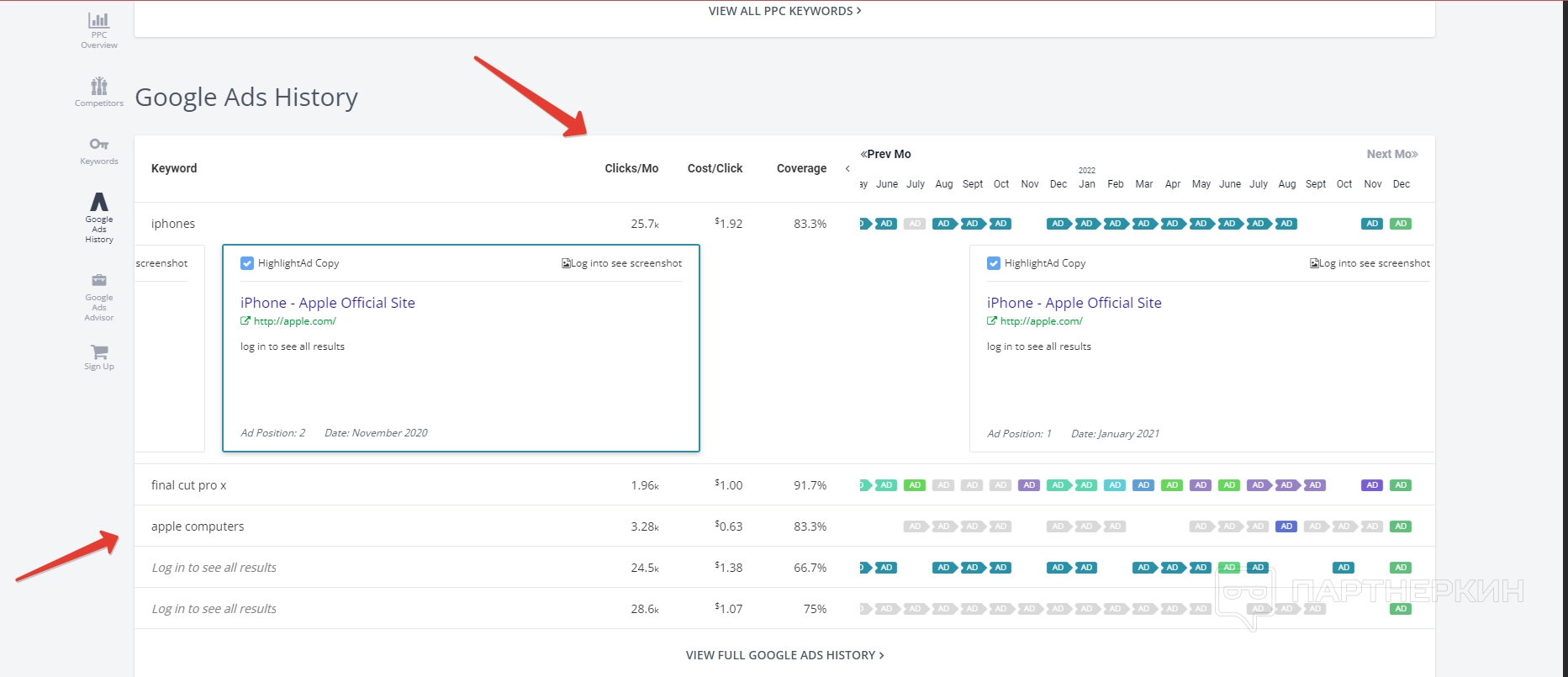This screenshot has width=1568, height=677.
Task: Click the green AD badge in iphones row
Action: 1401,224
